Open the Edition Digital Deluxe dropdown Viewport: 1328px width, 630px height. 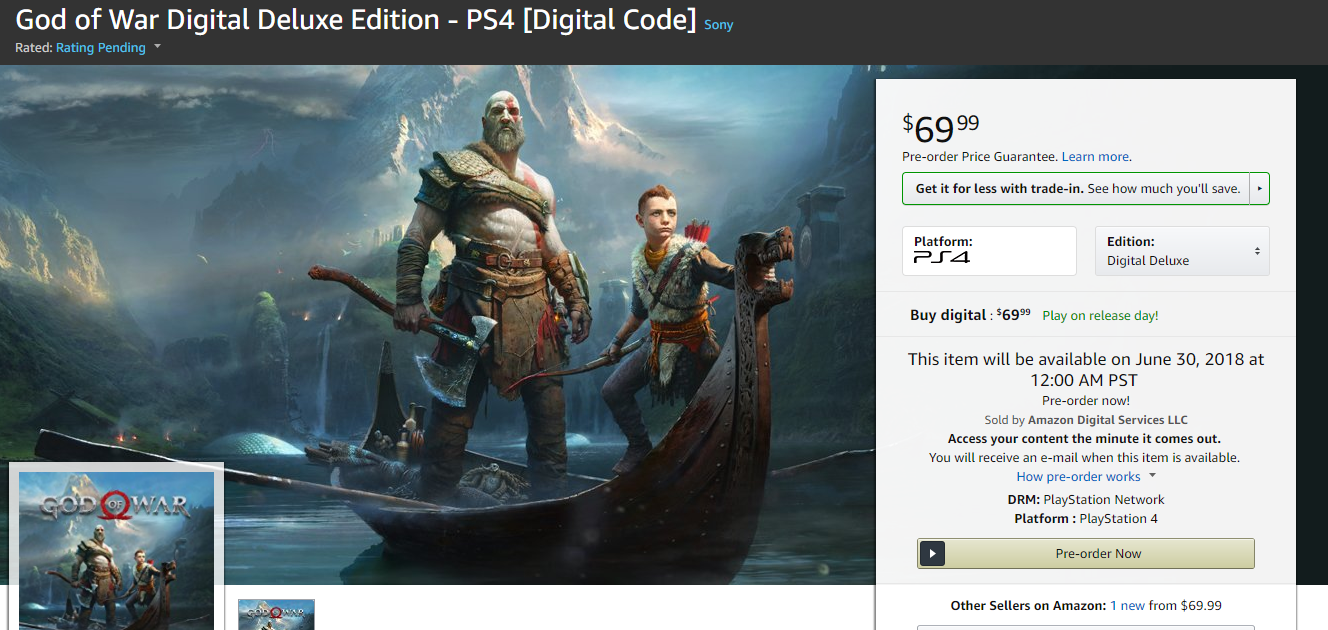click(1182, 251)
